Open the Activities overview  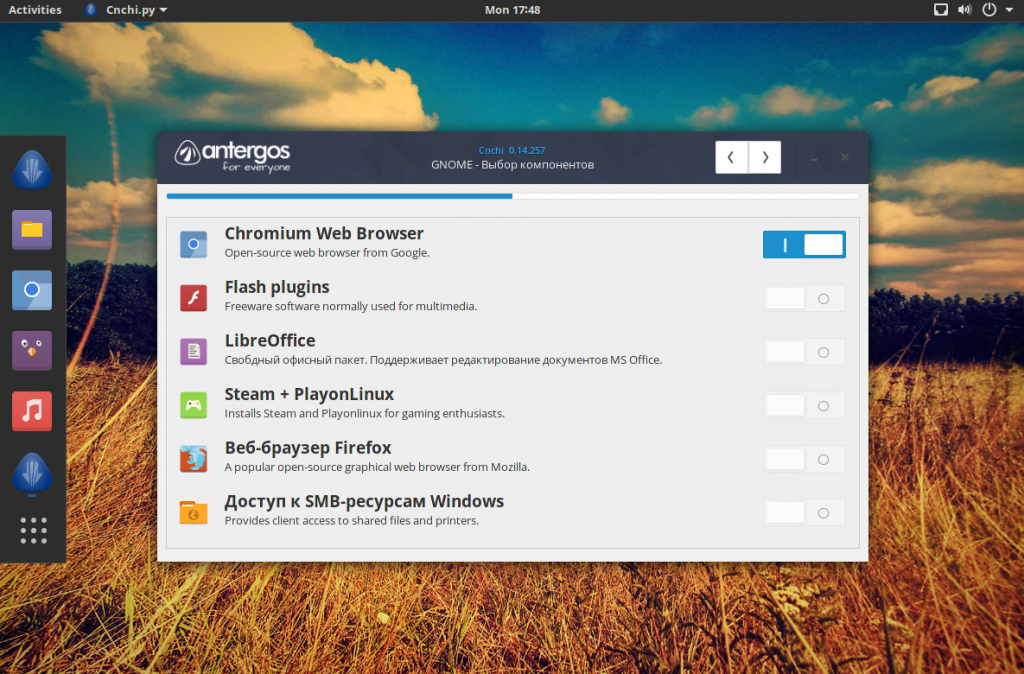[x=35, y=10]
